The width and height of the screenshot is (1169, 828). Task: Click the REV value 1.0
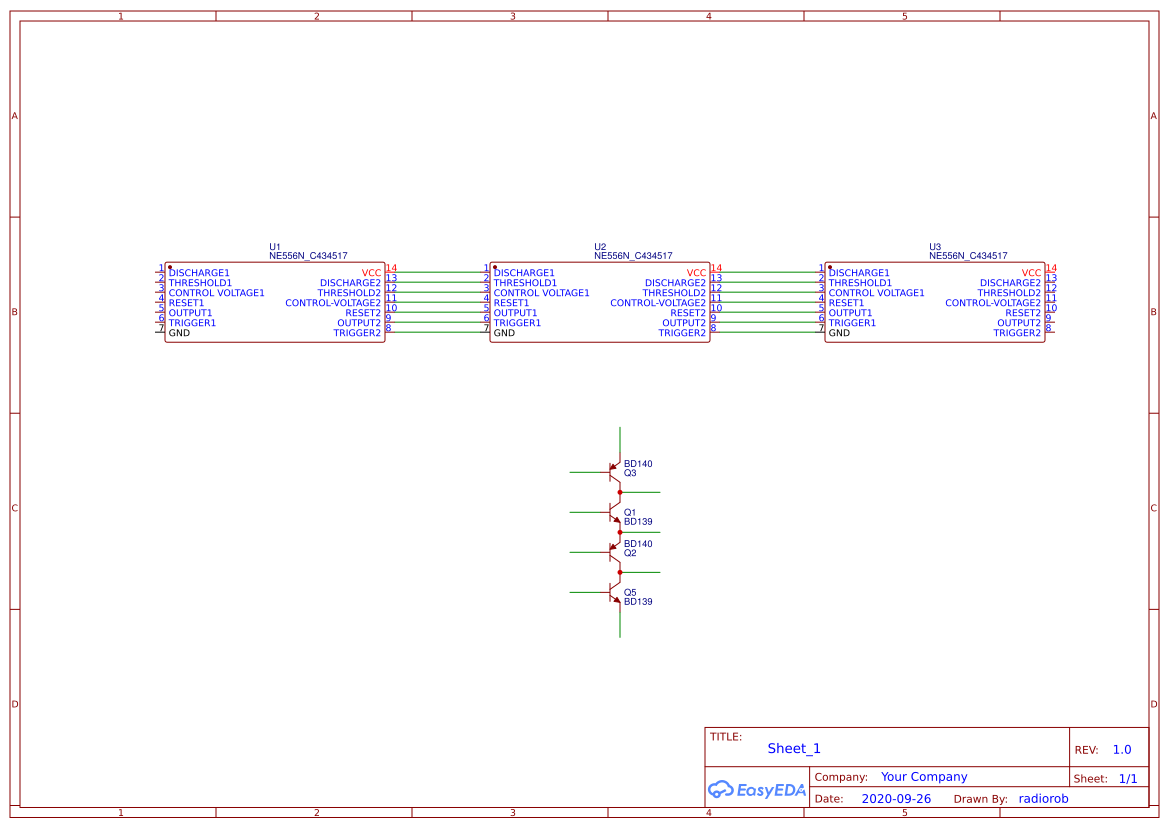[1122, 750]
